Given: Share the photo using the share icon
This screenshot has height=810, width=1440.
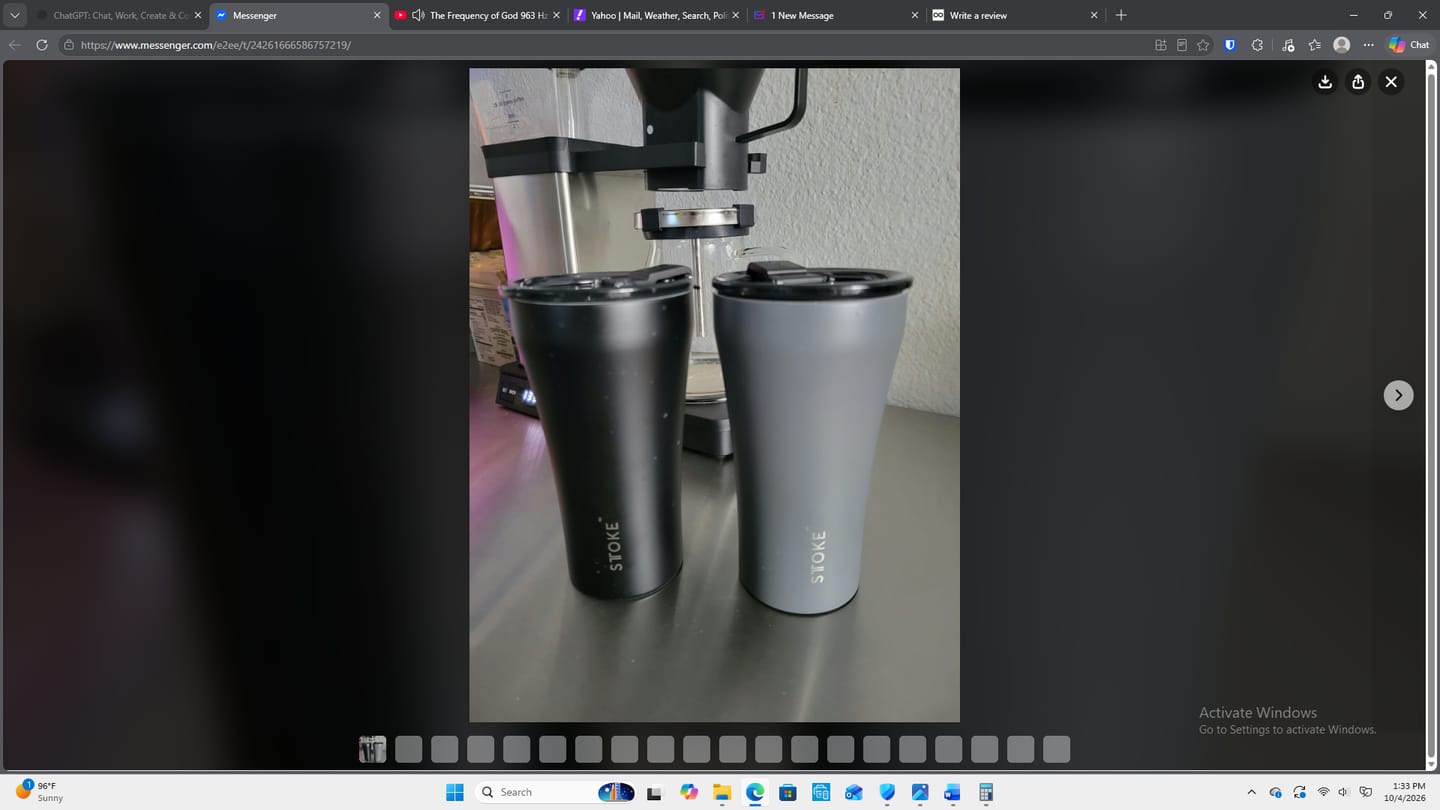Looking at the screenshot, I should [x=1358, y=82].
